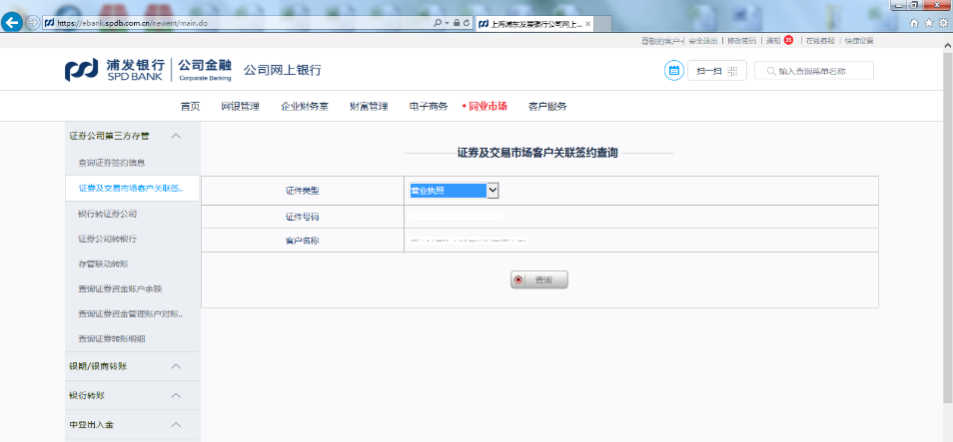Image resolution: width=953 pixels, height=442 pixels.
Task: Open the browser settings gear icon
Action: tap(942, 22)
